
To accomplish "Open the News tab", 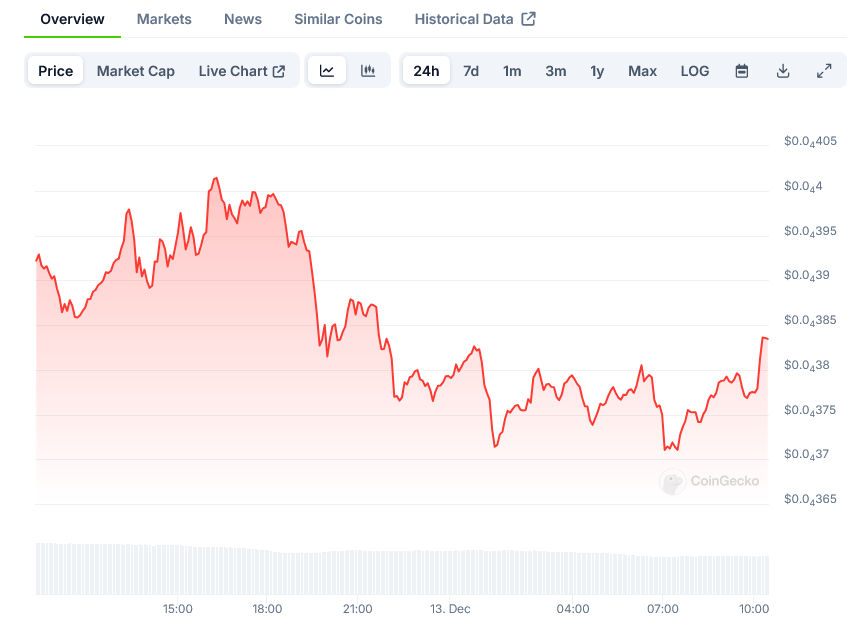I will 243,19.
